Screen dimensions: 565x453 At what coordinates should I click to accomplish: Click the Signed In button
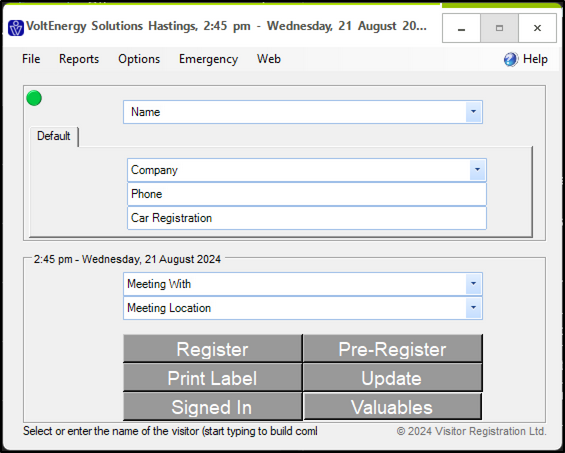pos(213,407)
